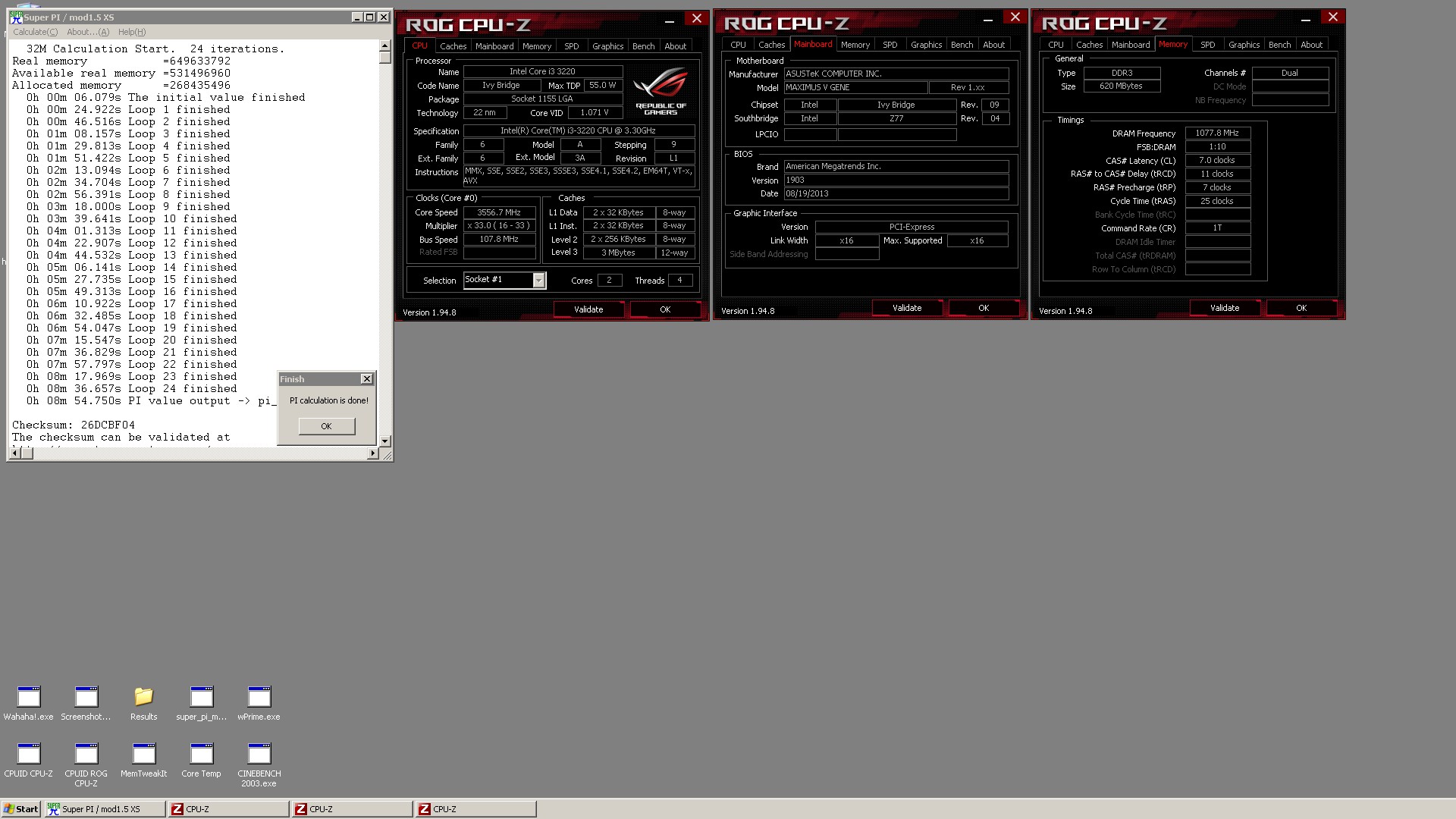Switch to Super PI taskbar button
Screen dimensions: 1456x819
105,809
